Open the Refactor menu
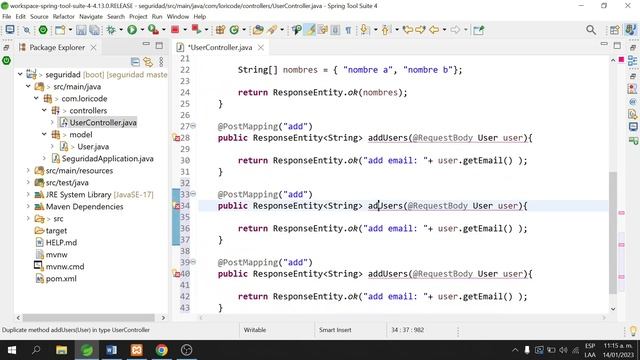The image size is (640, 360). pyautogui.click(x=64, y=17)
